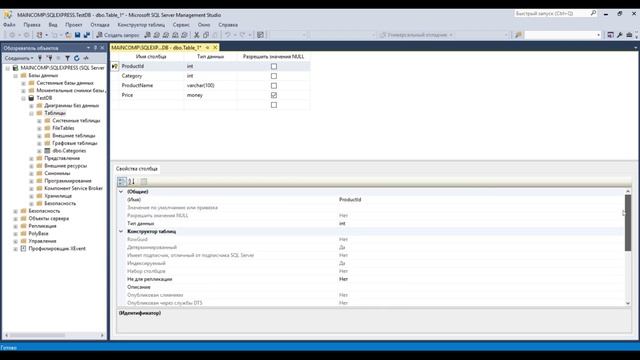Click the Undo arrow icon
This screenshot has width=640, height=360.
pos(228,35)
